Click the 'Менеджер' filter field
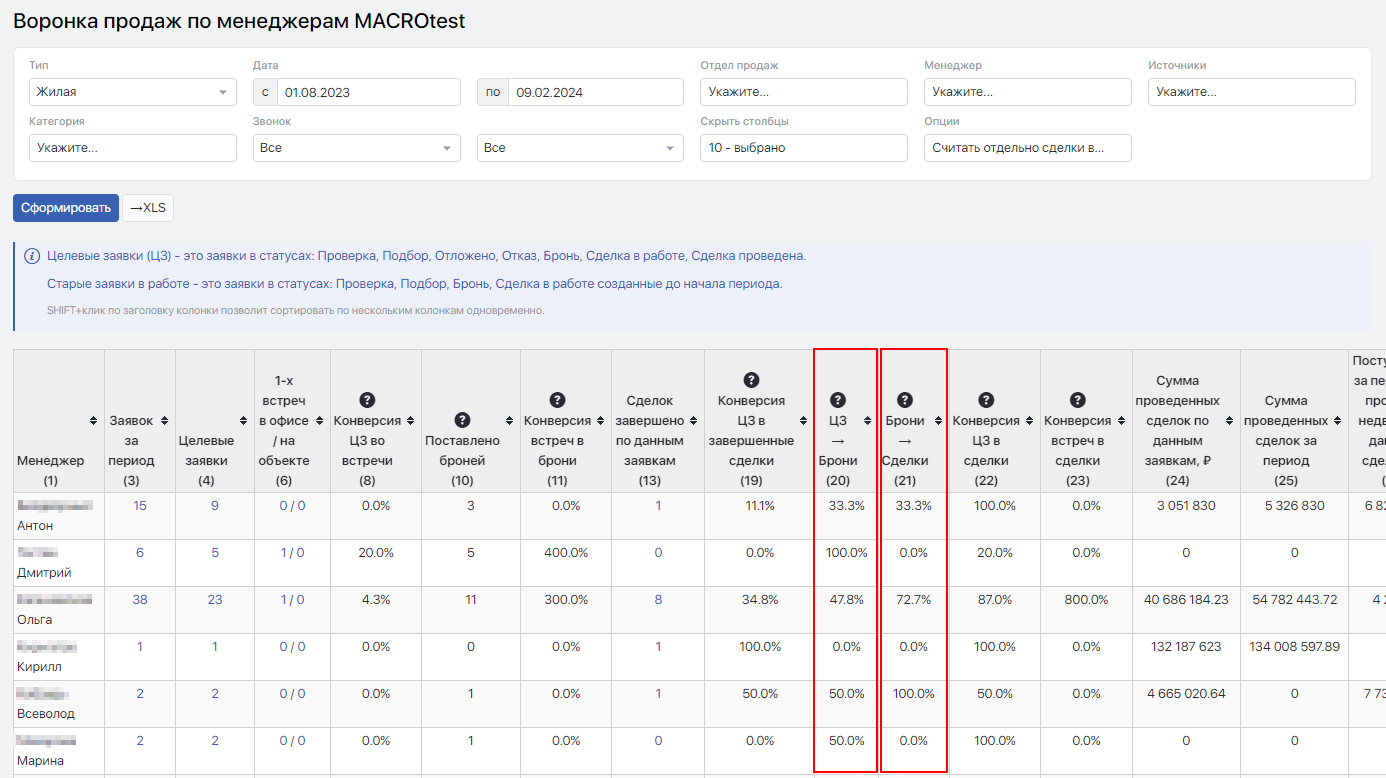 (1027, 92)
